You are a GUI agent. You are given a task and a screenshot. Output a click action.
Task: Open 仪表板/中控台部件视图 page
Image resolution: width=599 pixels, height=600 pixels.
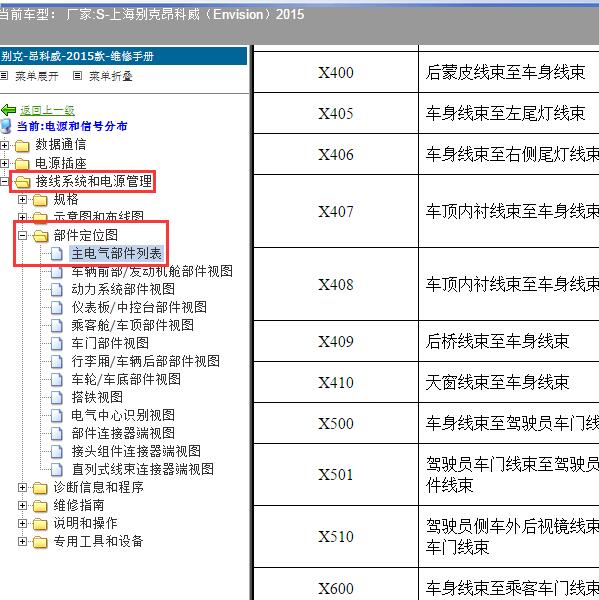139,307
